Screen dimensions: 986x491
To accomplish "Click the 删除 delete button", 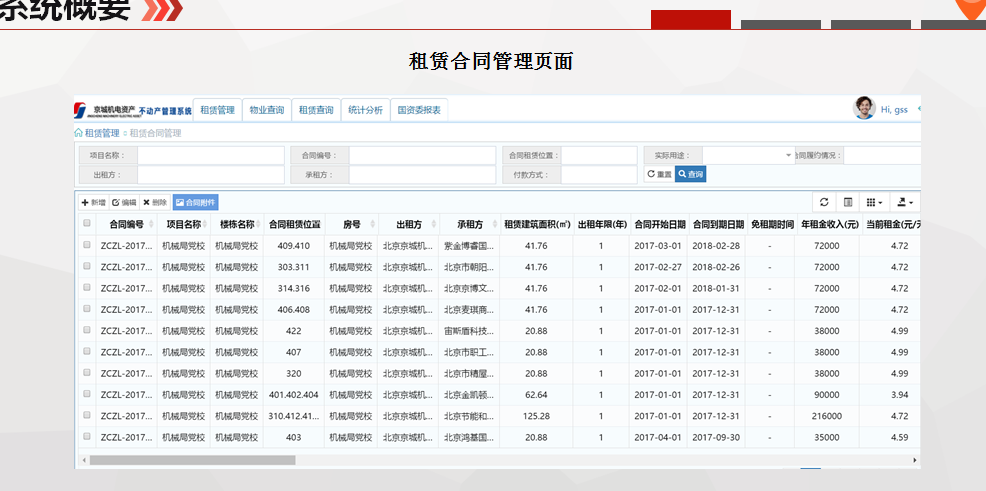I will click(155, 202).
